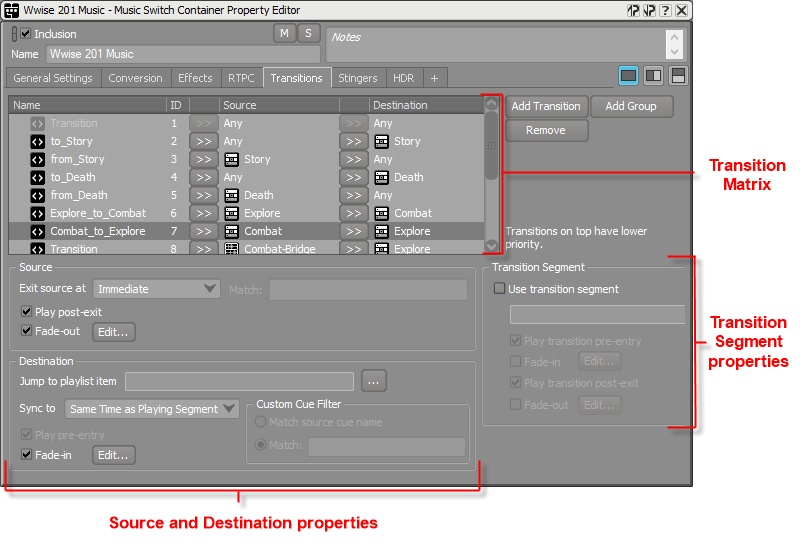This screenshot has width=800, height=550.
Task: Click Combat-Bridge source icon in row 8
Action: [x=232, y=249]
